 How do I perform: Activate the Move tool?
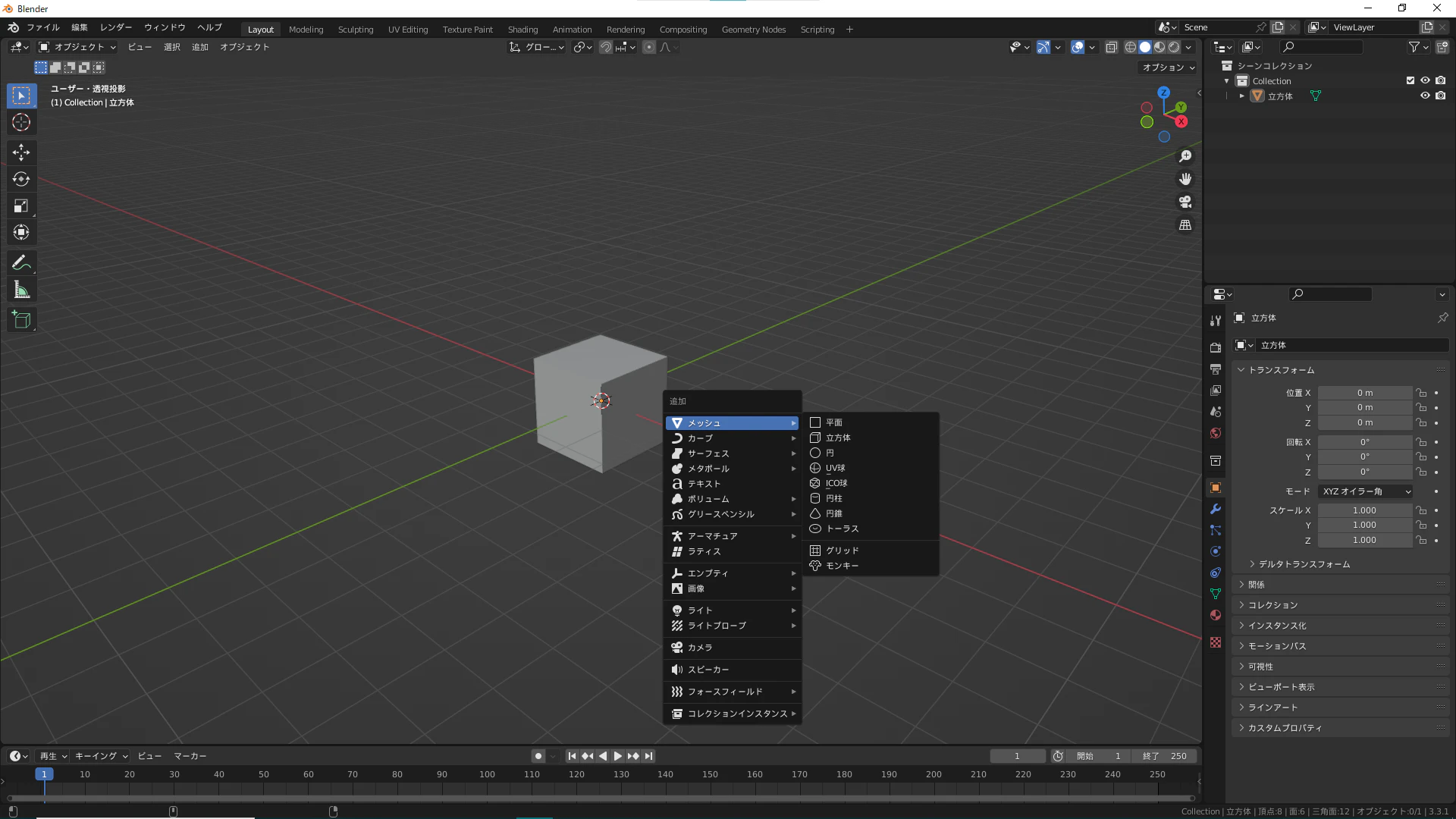click(x=21, y=152)
